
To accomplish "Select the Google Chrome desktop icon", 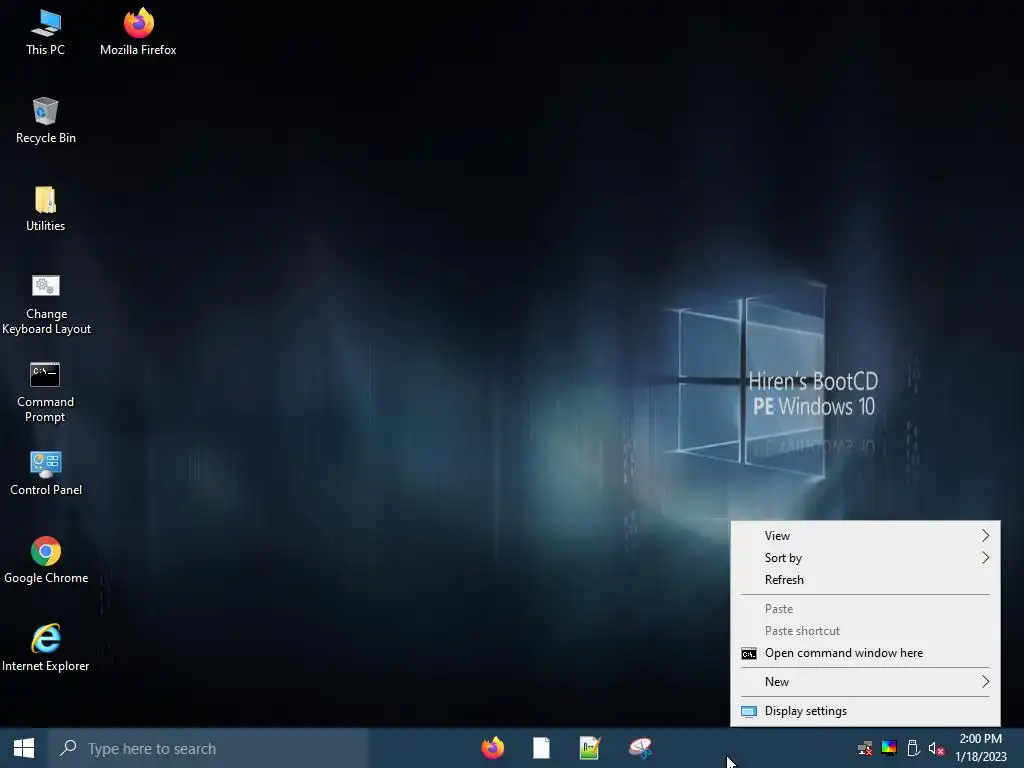I will coord(46,560).
